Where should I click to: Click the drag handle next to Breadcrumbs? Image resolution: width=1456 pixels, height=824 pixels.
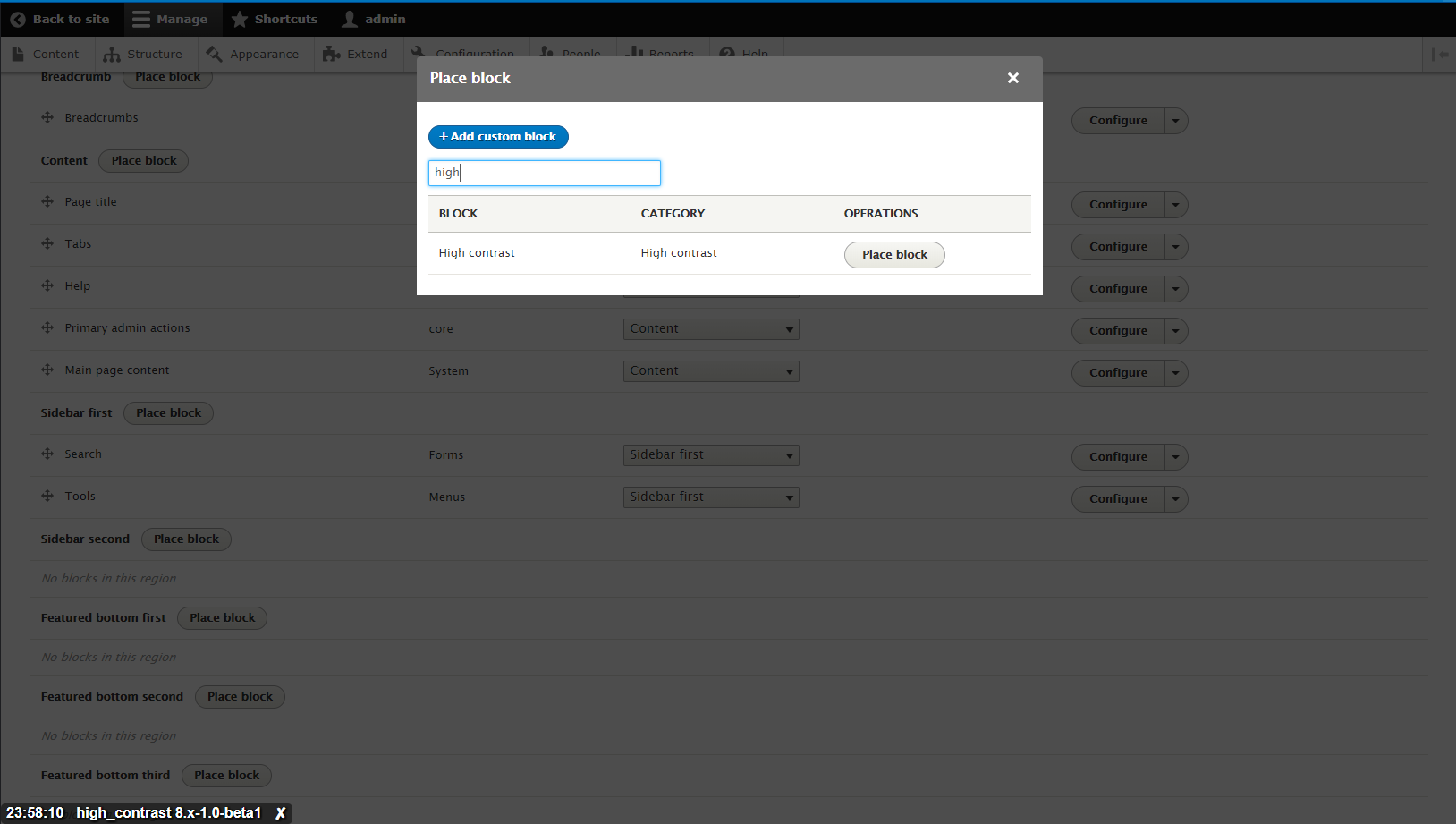coord(47,117)
